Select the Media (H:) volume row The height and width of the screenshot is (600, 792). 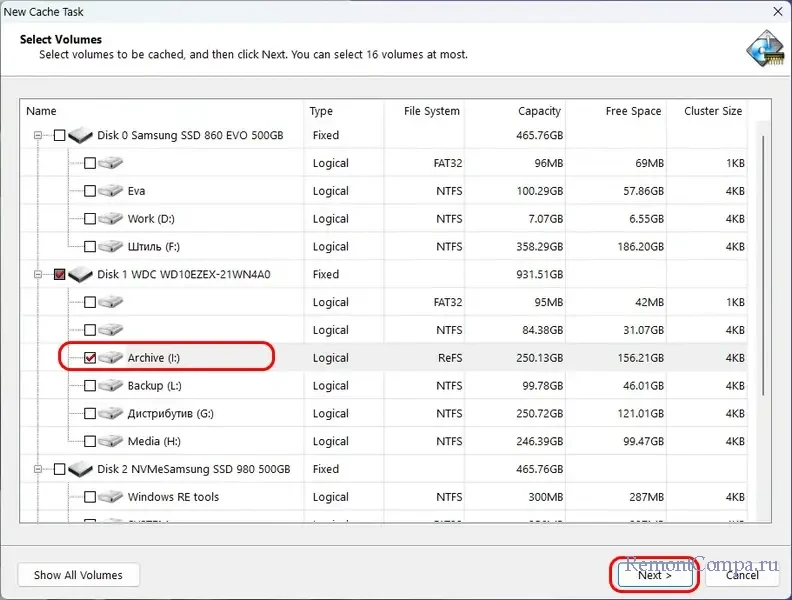pos(157,441)
